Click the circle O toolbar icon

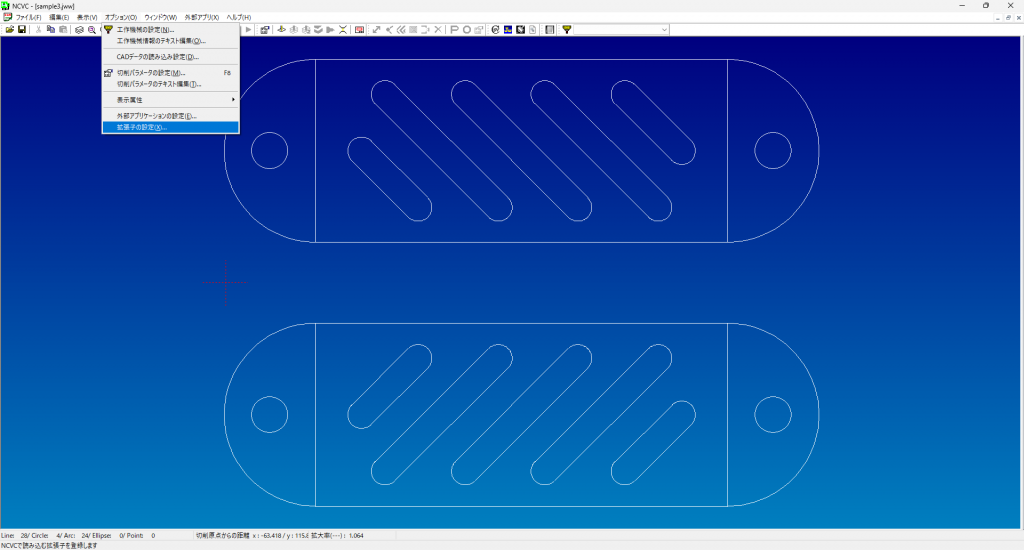(467, 29)
